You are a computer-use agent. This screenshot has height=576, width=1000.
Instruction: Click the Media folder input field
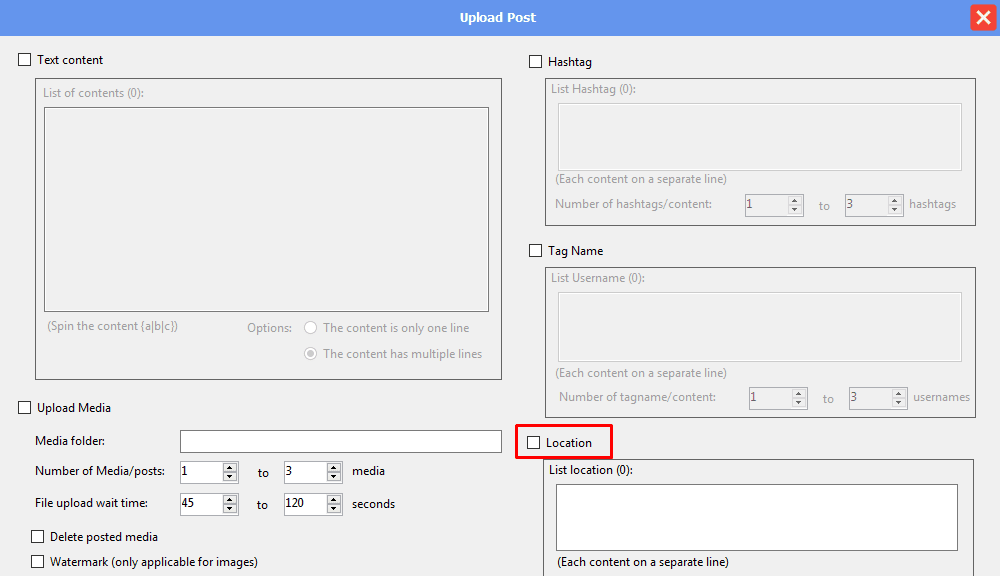coord(340,442)
